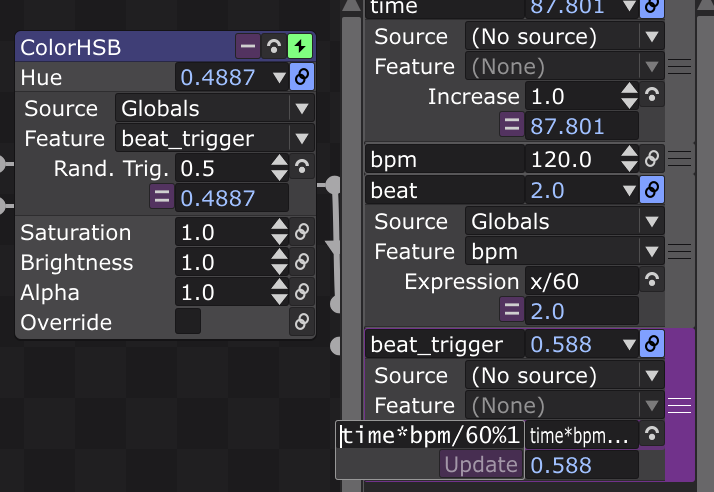
Task: Click the beat_trigger drag handle lines
Action: click(x=679, y=405)
